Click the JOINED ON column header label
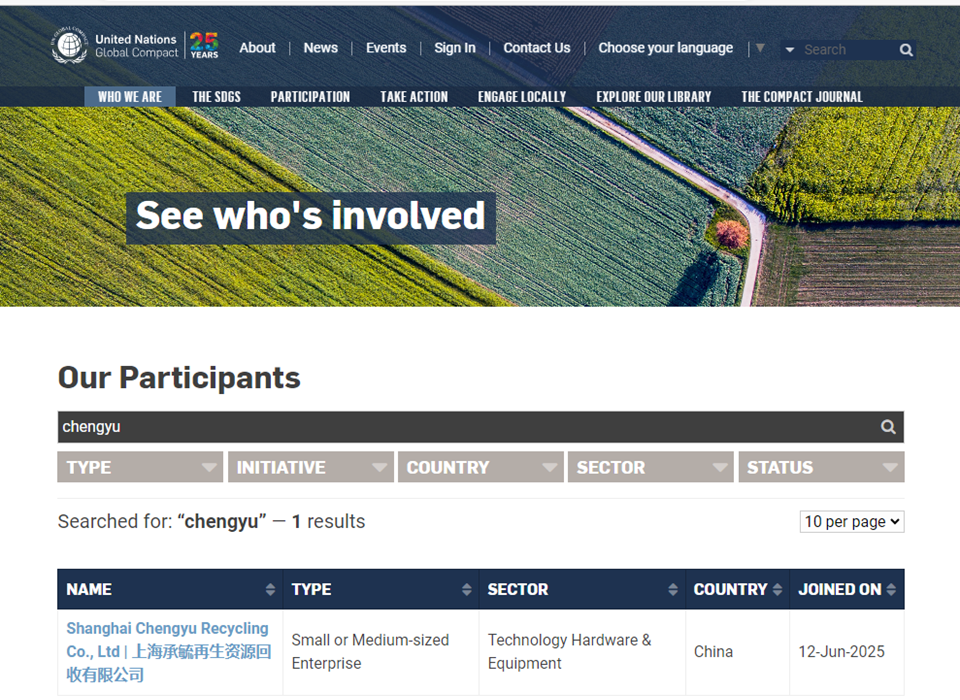This screenshot has width=960, height=700. click(839, 589)
